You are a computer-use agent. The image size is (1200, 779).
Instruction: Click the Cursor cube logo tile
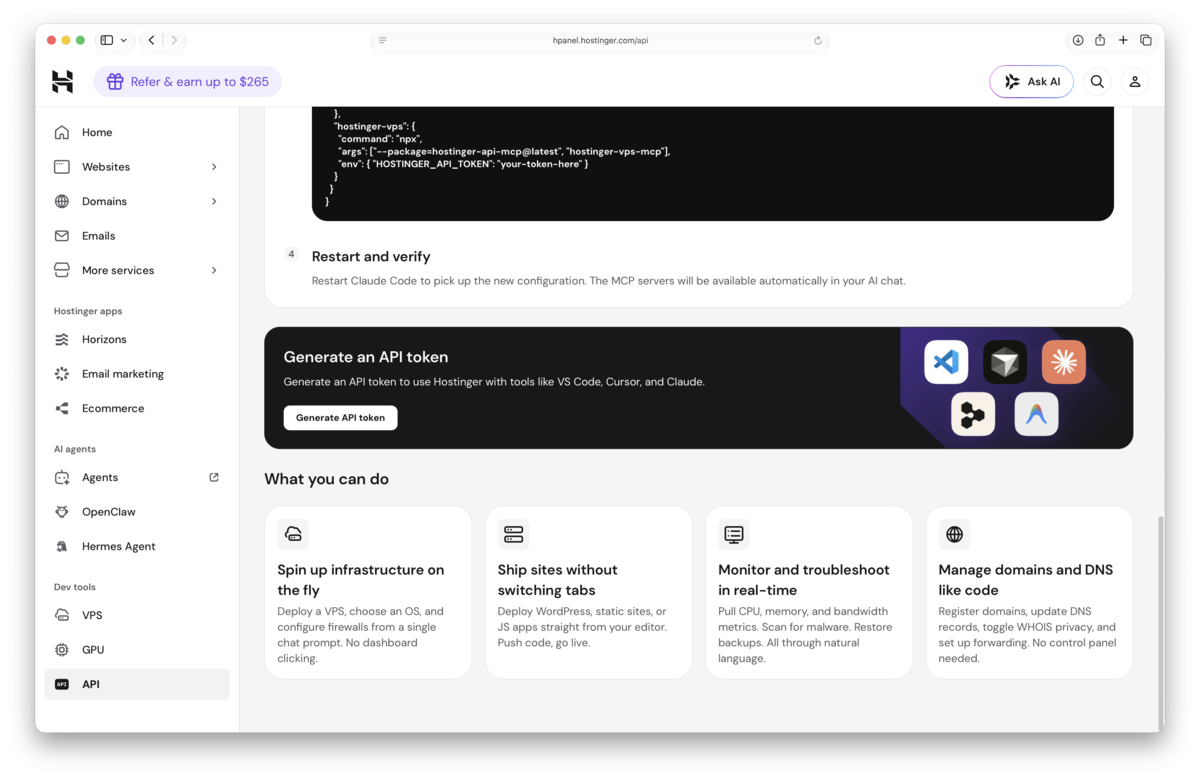click(x=1005, y=362)
